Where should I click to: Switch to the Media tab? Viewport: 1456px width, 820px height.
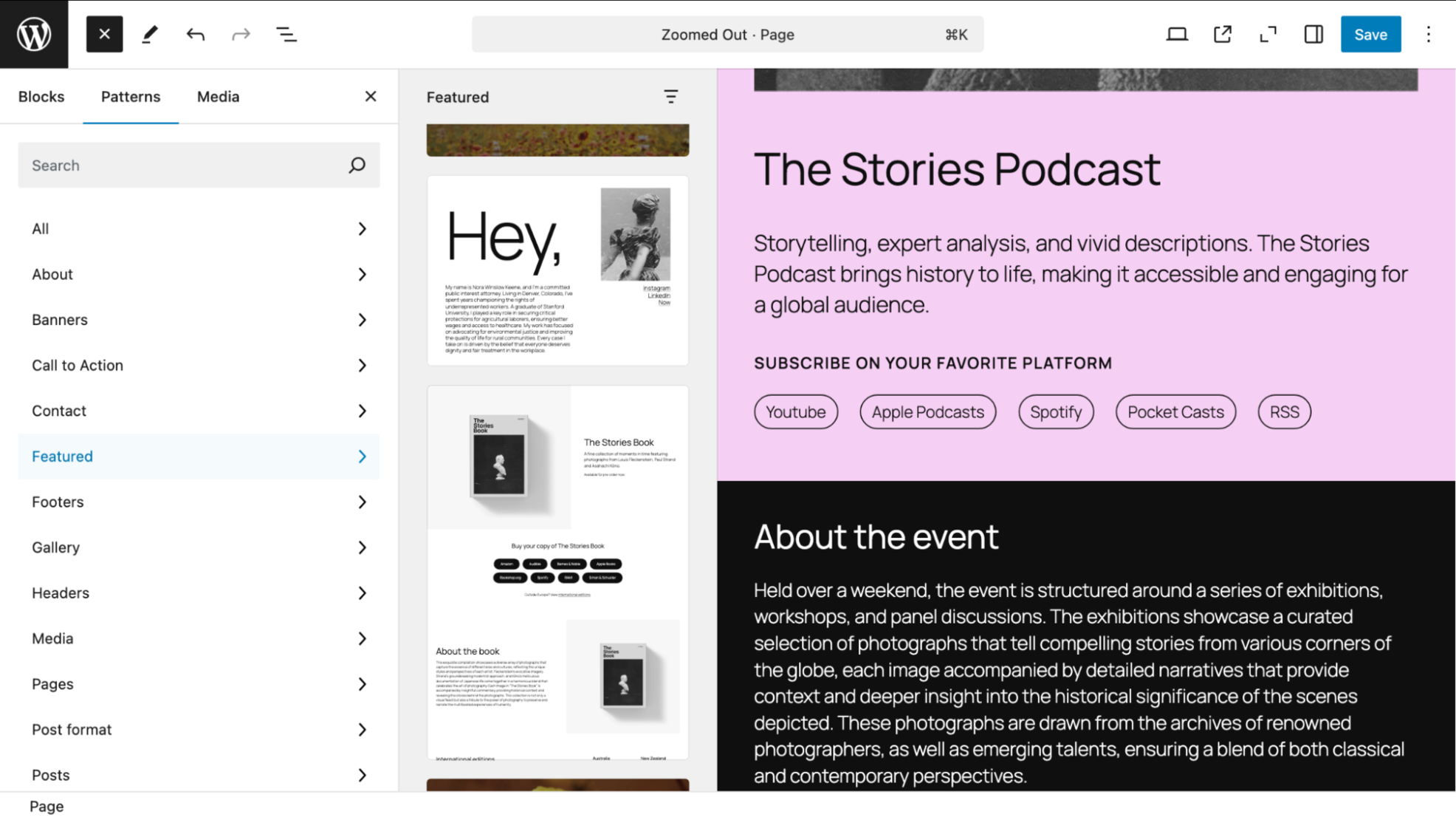tap(217, 96)
